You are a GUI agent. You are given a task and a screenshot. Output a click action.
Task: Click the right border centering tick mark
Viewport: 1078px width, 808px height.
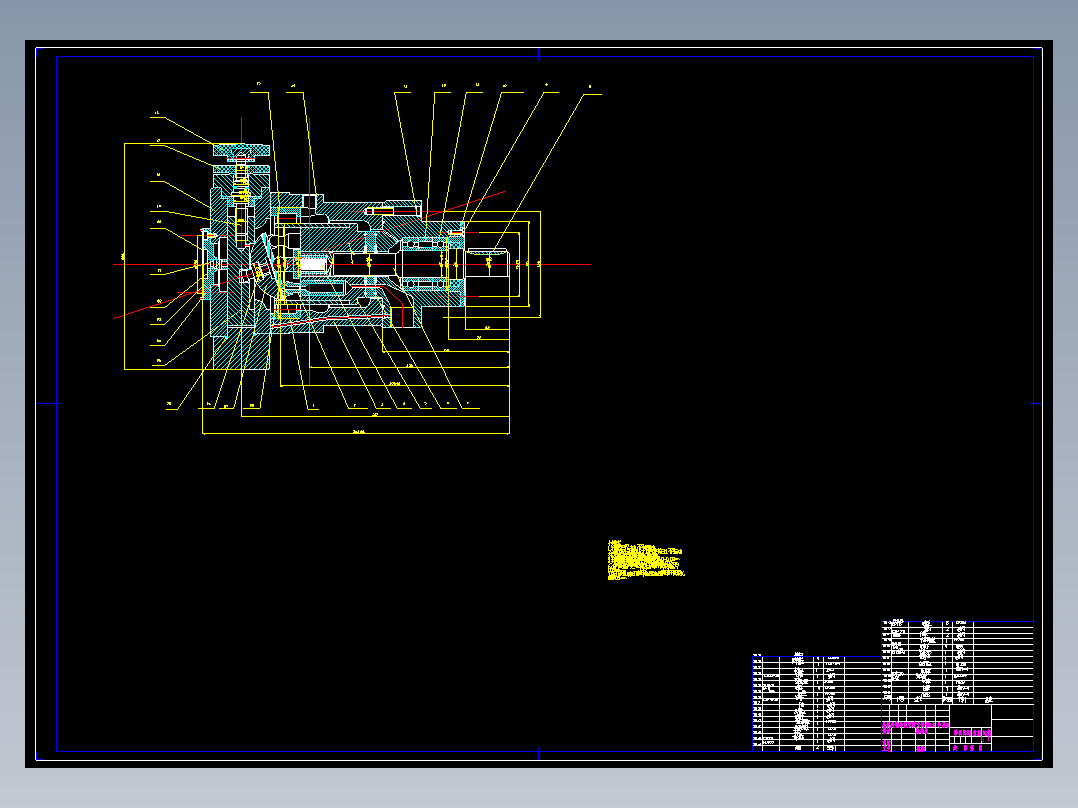[1036, 404]
